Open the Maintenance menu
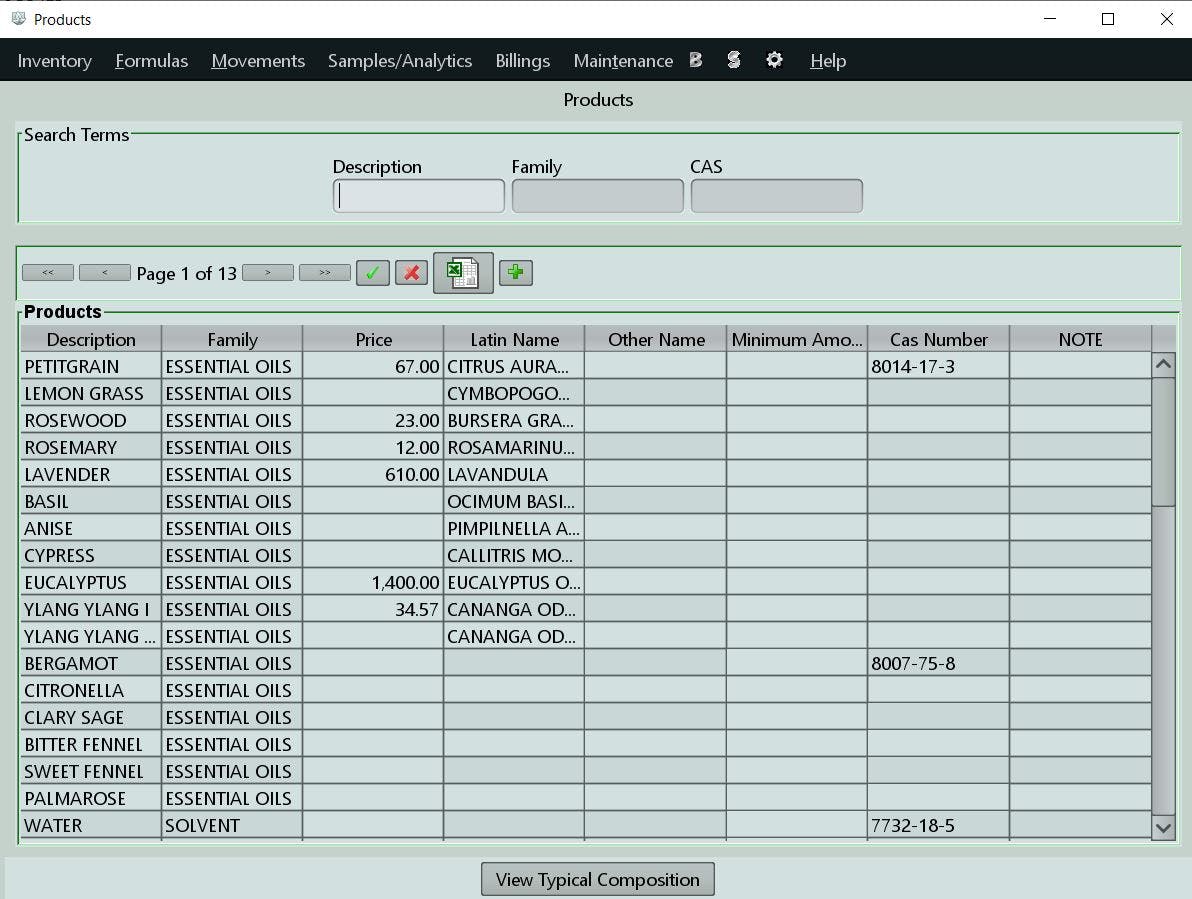The height and width of the screenshot is (899, 1192). [623, 61]
